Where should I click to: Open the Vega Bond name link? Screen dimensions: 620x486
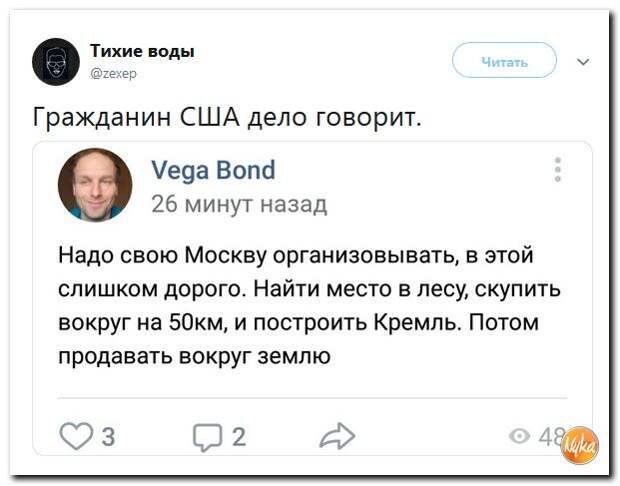coord(214,170)
